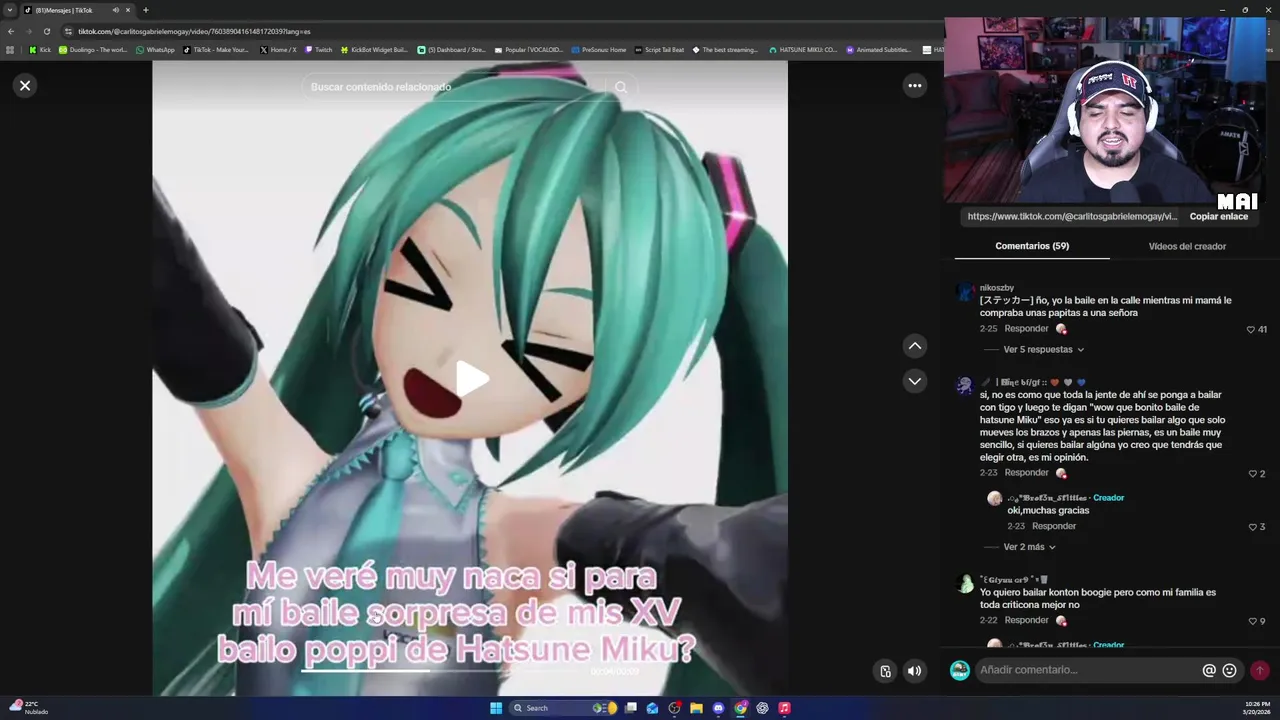Open 'TikTok - Make Your...' bookmark
The image size is (1280, 720).
216,49
